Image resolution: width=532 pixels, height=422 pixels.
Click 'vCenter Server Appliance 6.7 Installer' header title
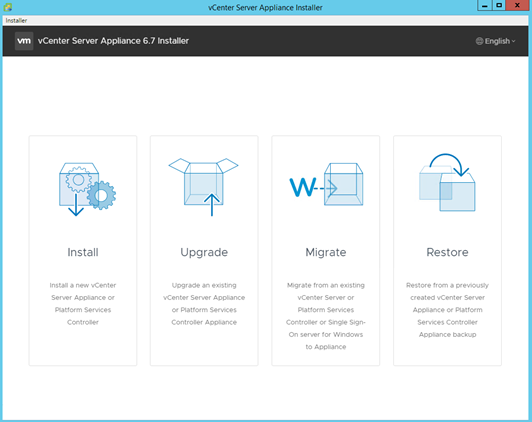click(x=113, y=41)
